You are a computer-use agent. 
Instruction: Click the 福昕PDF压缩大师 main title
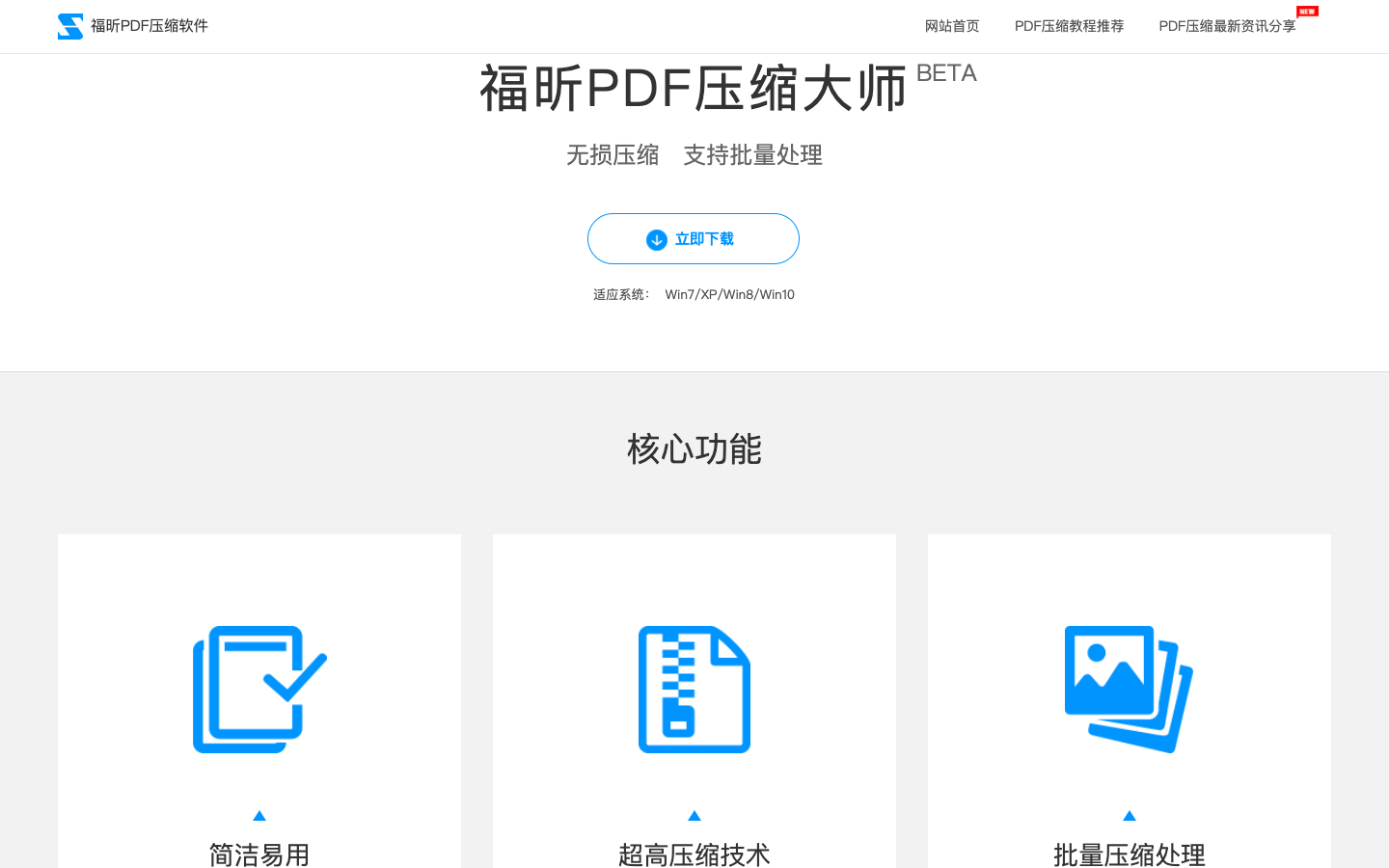693,89
